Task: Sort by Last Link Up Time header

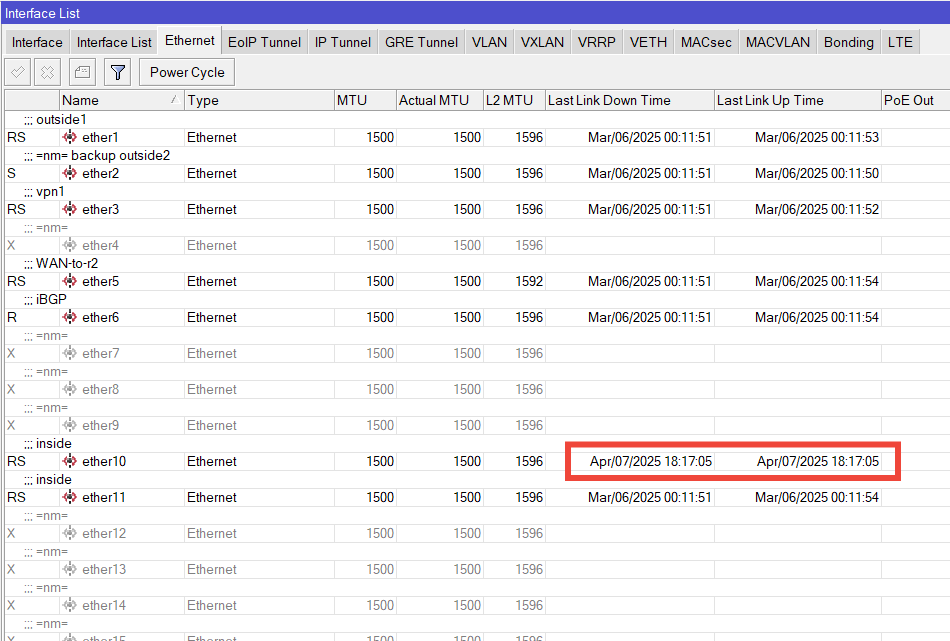Action: point(798,101)
